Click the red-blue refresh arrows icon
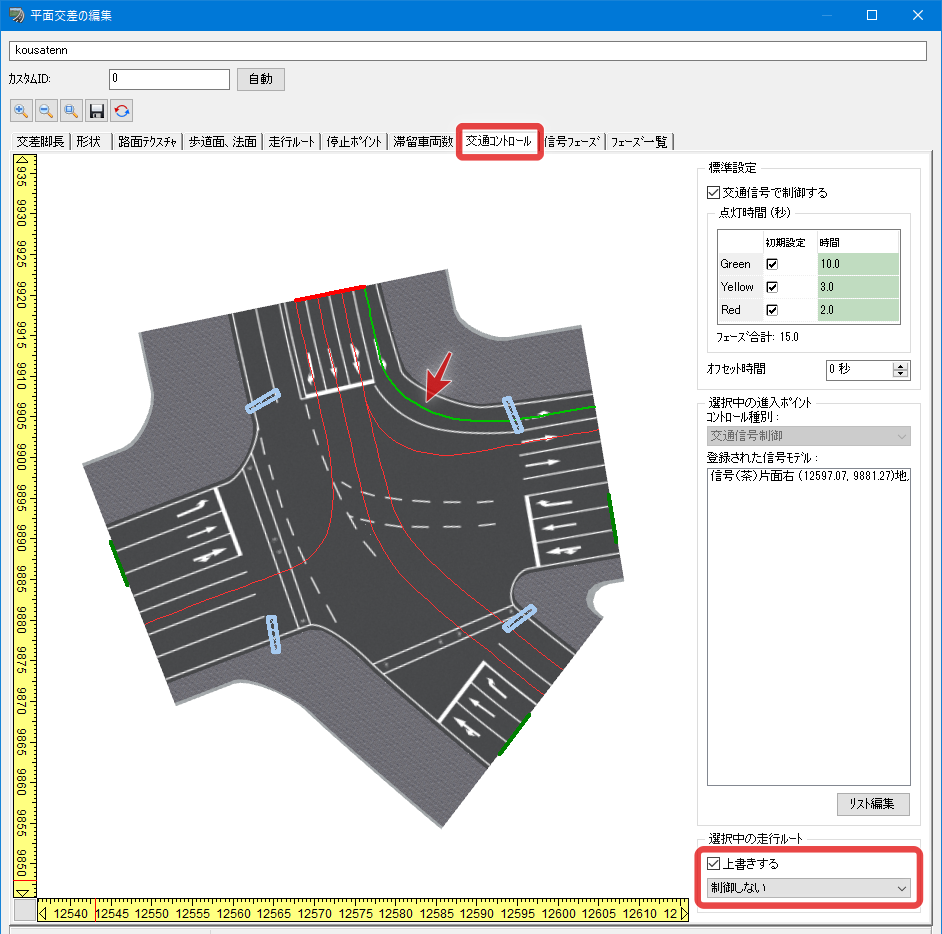 tap(122, 111)
